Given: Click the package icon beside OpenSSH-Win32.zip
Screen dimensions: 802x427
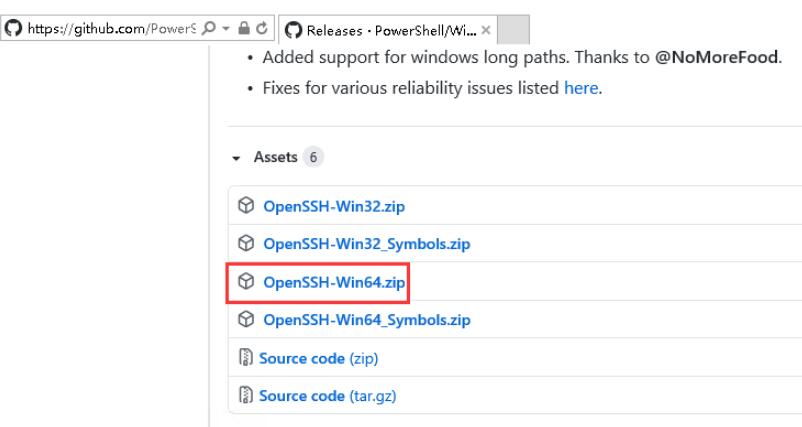Looking at the screenshot, I should coord(246,206).
